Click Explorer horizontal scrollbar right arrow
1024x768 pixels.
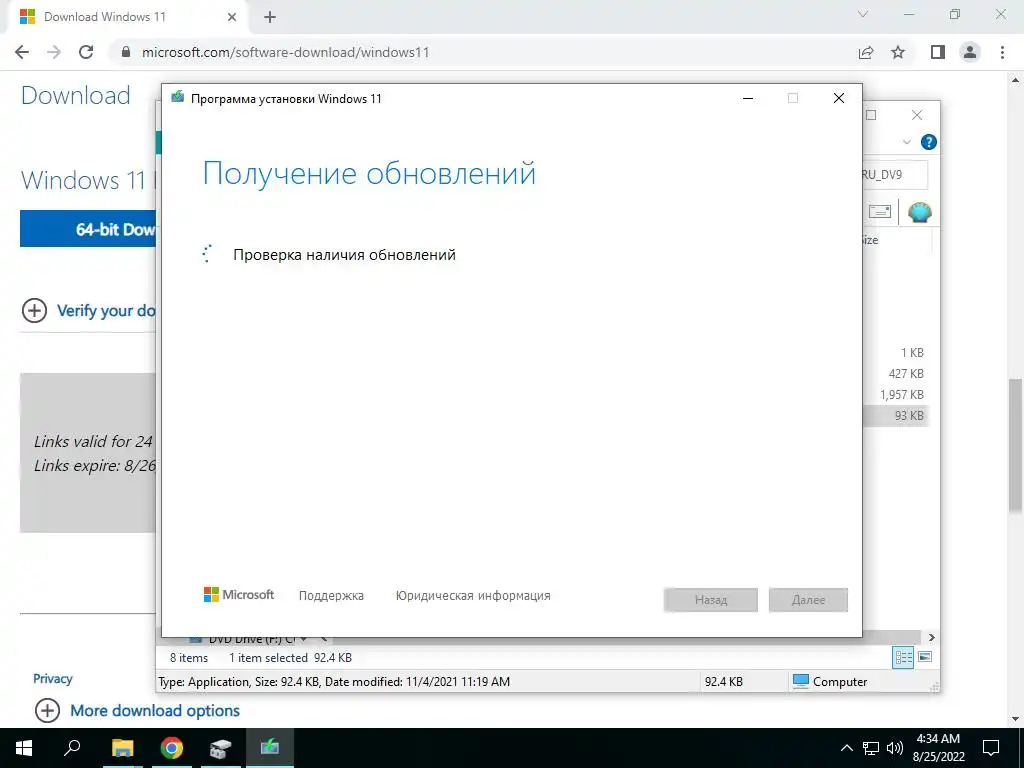[931, 637]
